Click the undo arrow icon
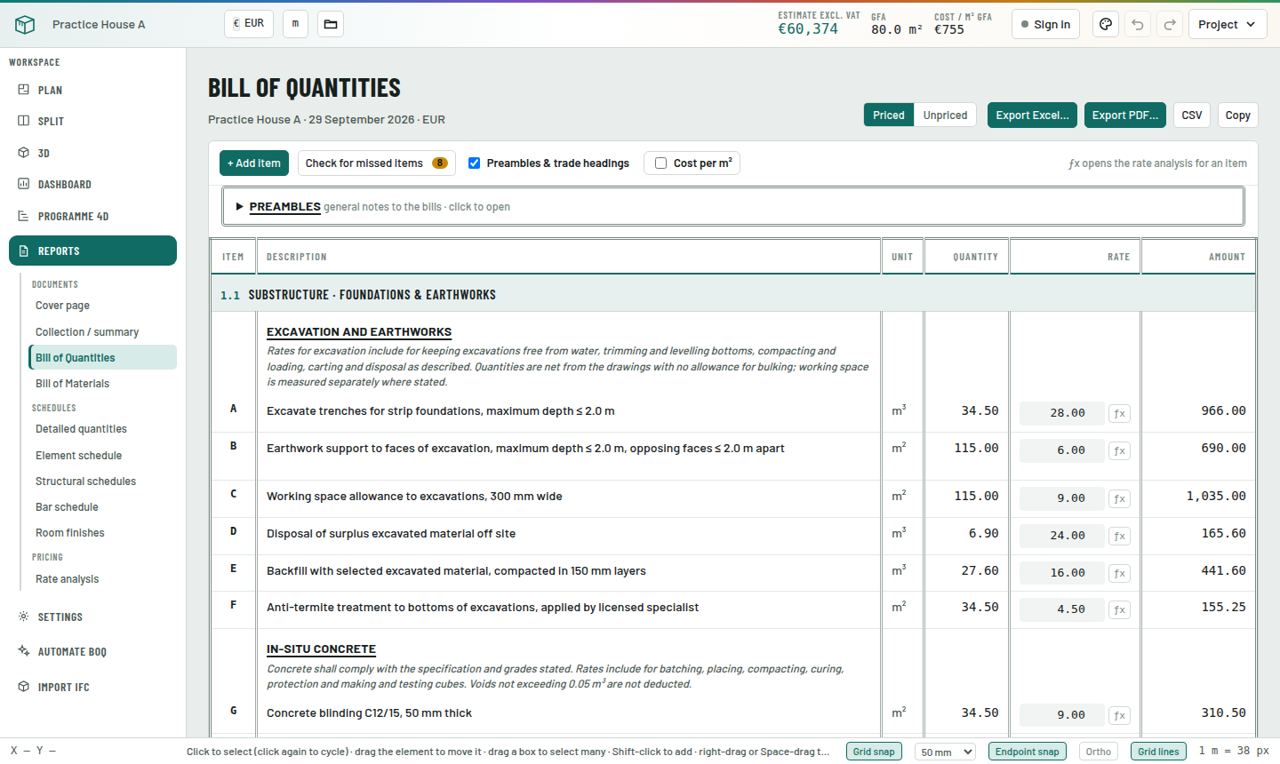The width and height of the screenshot is (1280, 764). click(1137, 24)
